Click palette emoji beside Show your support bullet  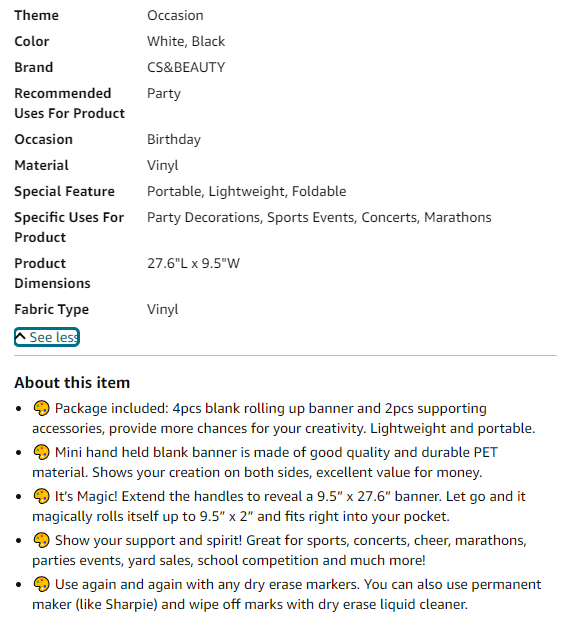pos(41,540)
